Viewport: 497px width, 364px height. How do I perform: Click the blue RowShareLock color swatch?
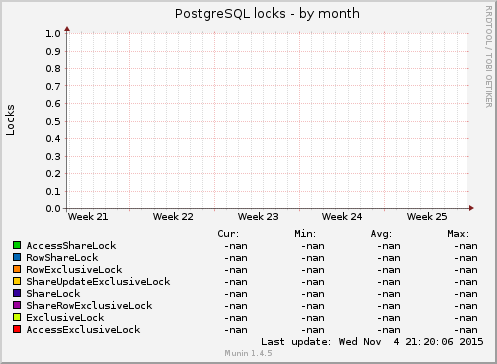pyautogui.click(x=17, y=257)
